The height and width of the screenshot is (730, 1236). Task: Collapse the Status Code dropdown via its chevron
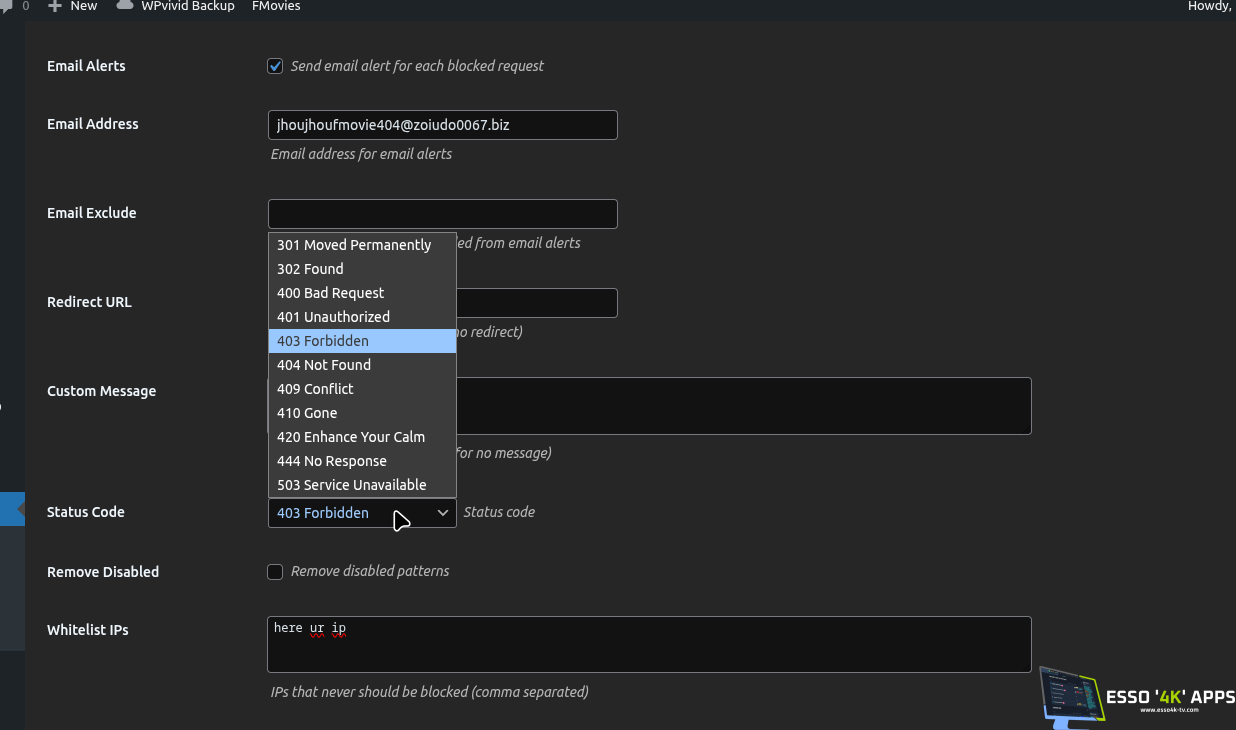[443, 513]
